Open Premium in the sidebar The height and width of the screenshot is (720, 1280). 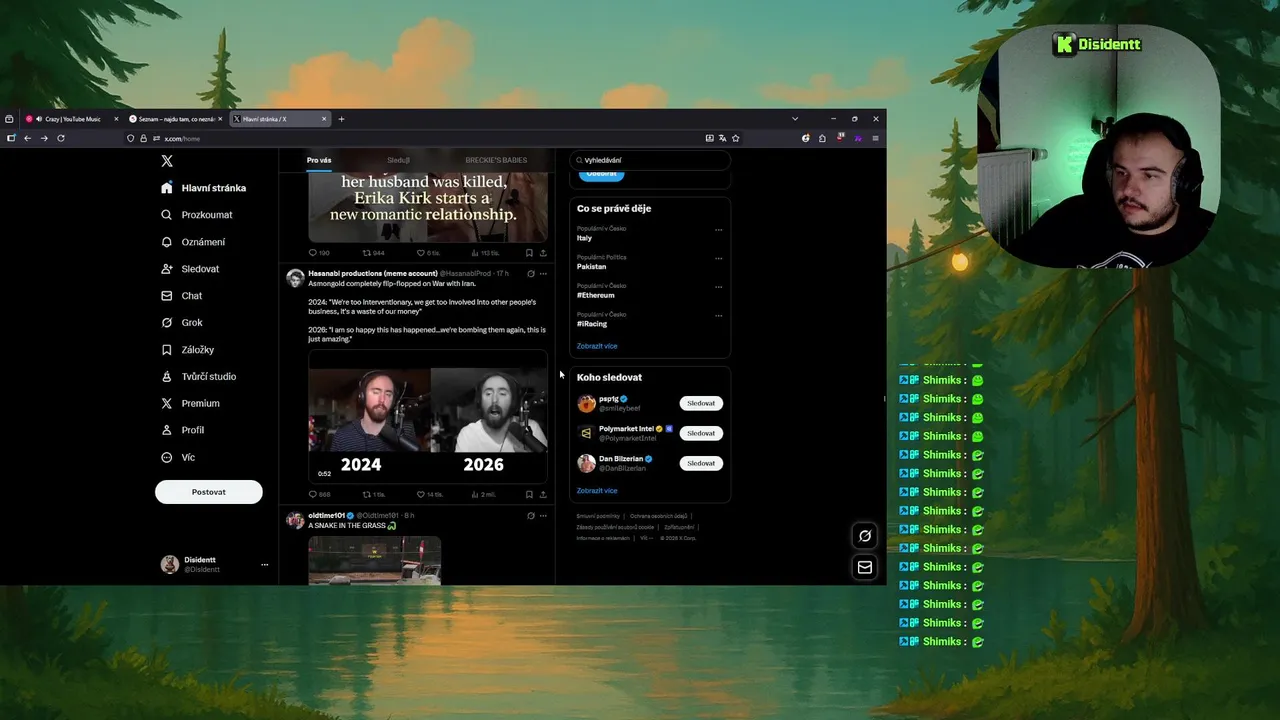(x=191, y=404)
